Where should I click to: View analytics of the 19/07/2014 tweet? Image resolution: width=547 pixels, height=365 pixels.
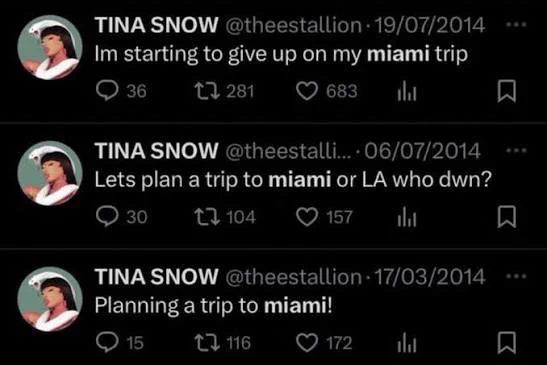click(x=407, y=91)
